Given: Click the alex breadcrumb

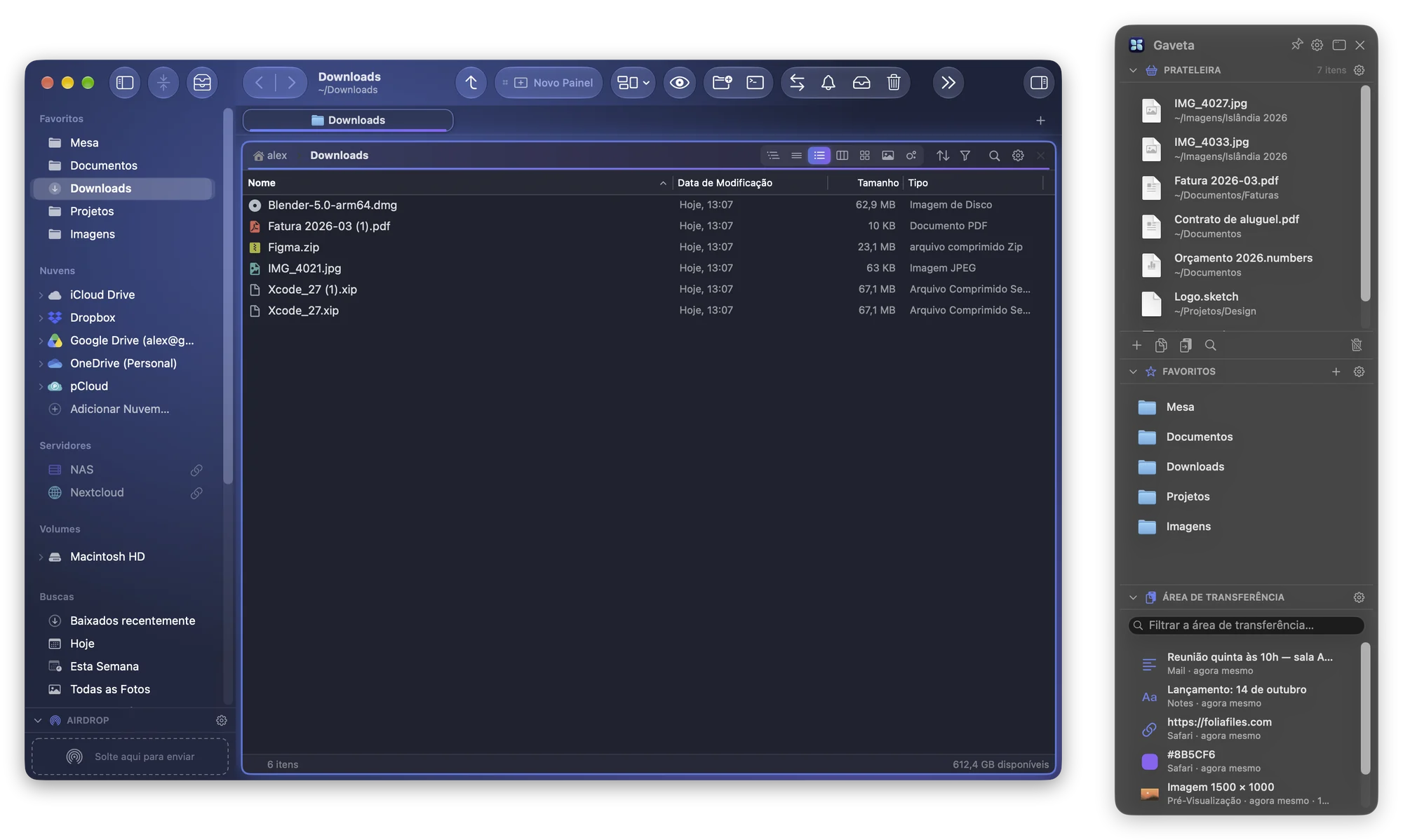Looking at the screenshot, I should click(x=270, y=156).
